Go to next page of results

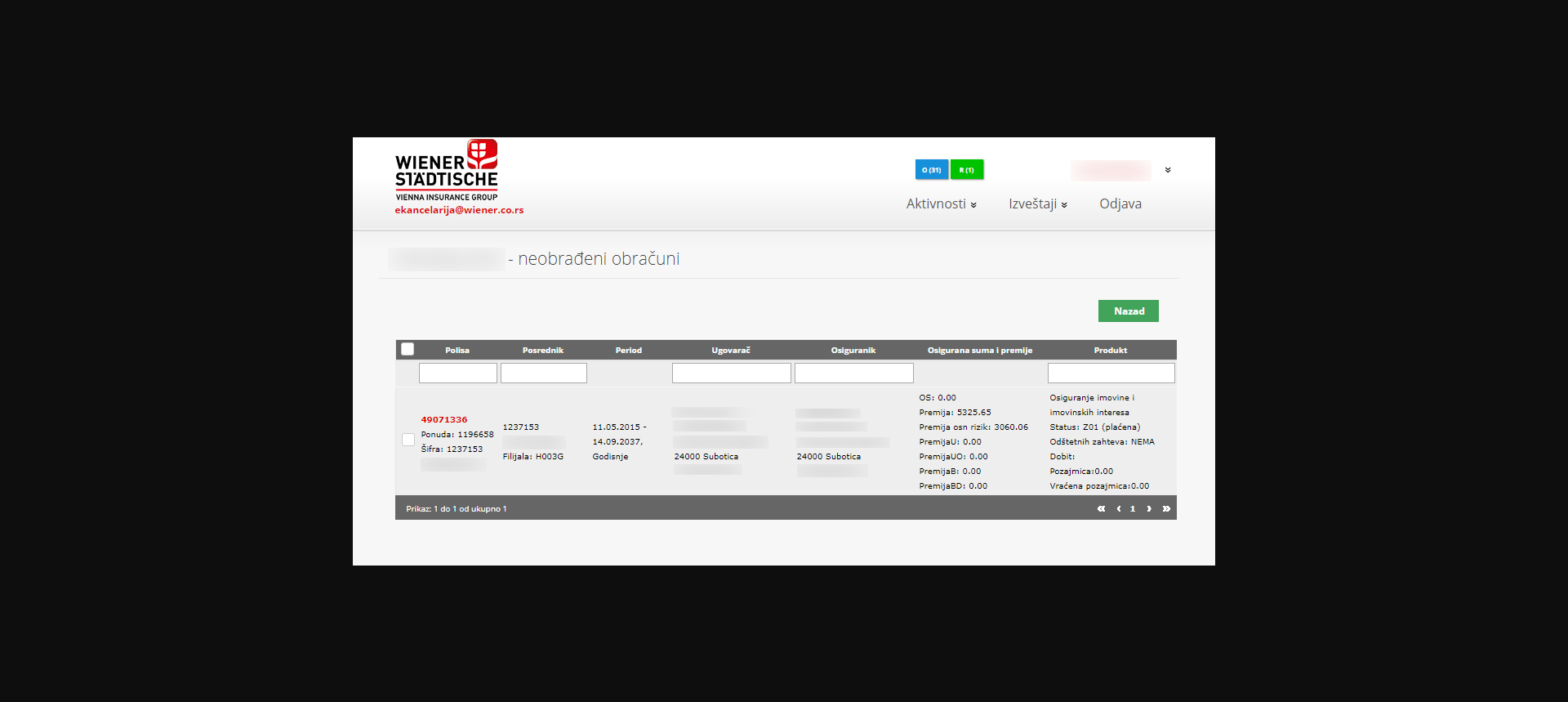pyautogui.click(x=1149, y=509)
